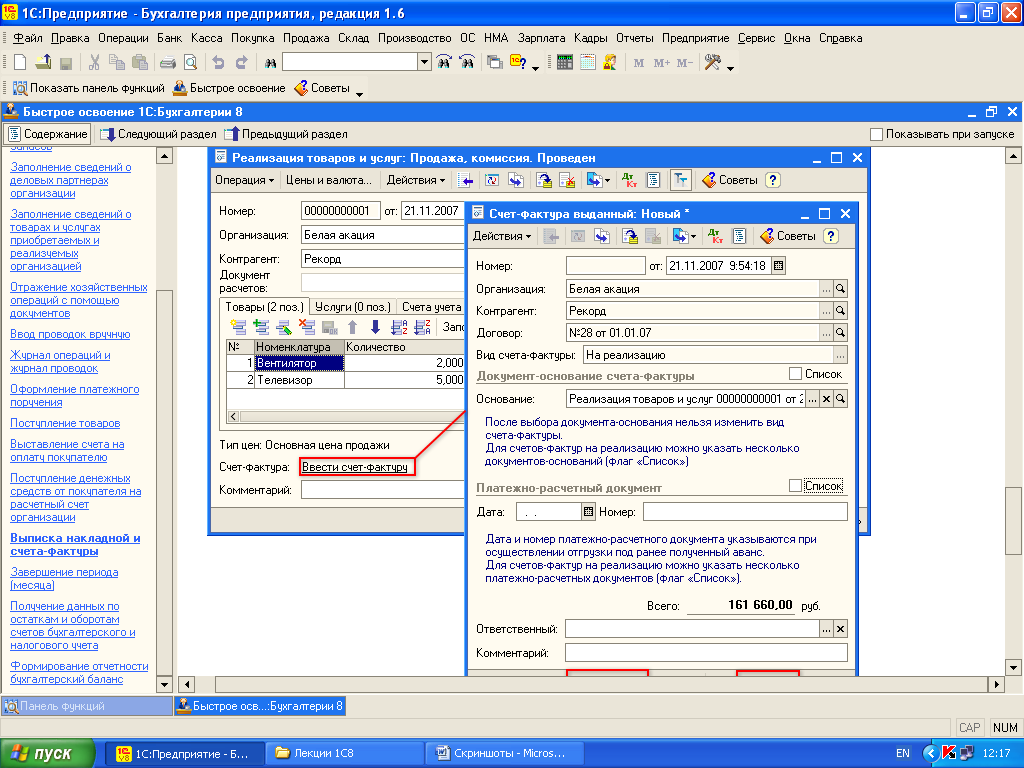Click the Cut scissors icon
This screenshot has height=768, width=1024.
(x=94, y=63)
